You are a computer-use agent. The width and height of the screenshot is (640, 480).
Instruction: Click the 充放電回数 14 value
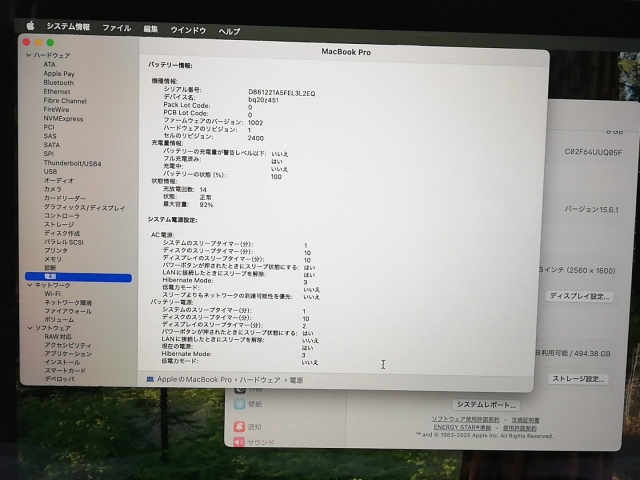[x=203, y=189]
